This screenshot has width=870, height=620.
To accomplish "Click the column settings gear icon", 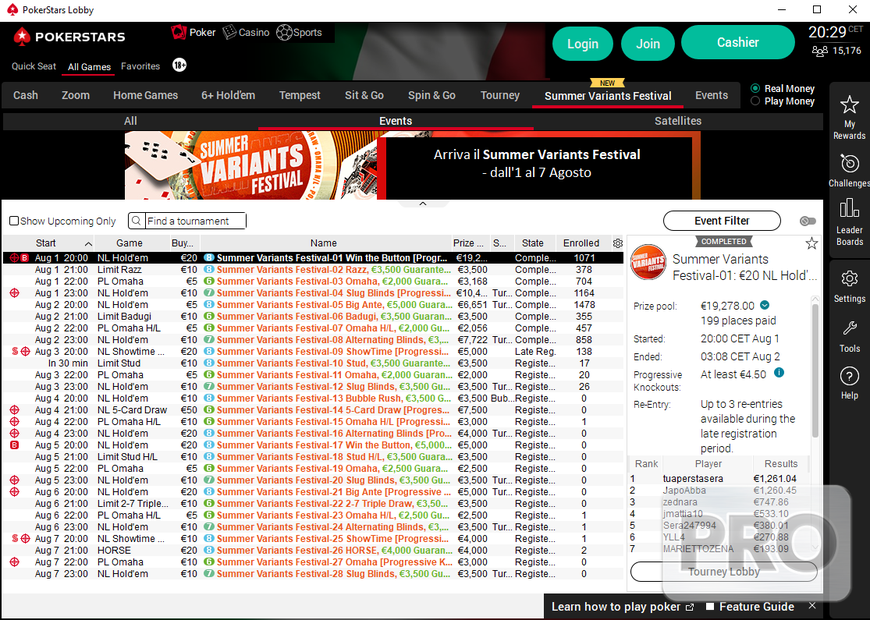I will point(618,243).
